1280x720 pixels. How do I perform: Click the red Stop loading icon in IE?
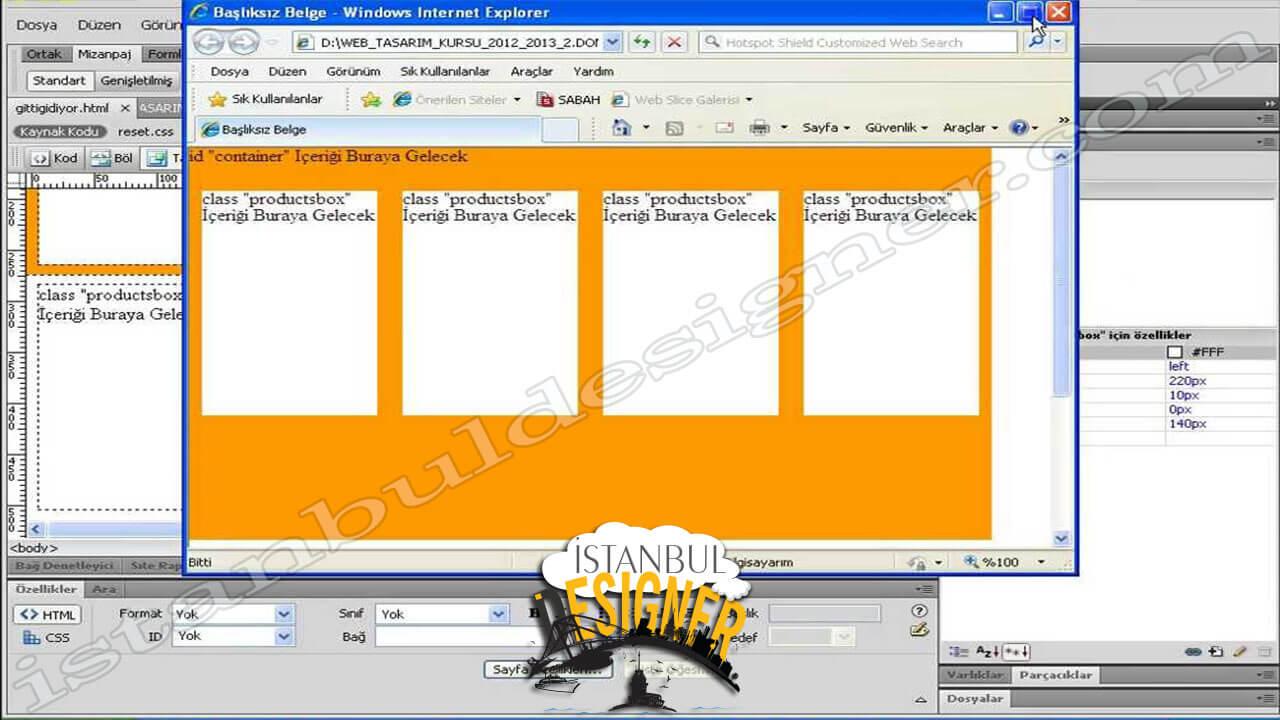tap(675, 42)
